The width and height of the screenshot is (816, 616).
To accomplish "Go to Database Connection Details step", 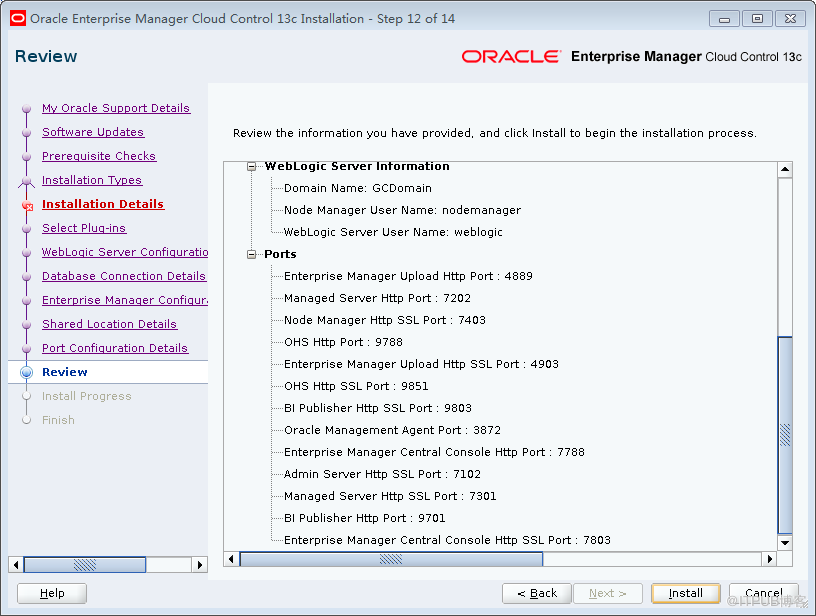I will pos(124,276).
